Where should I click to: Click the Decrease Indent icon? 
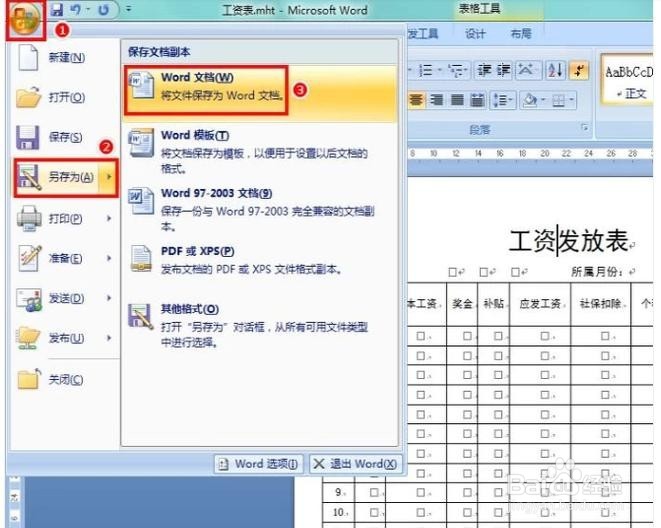[484, 70]
